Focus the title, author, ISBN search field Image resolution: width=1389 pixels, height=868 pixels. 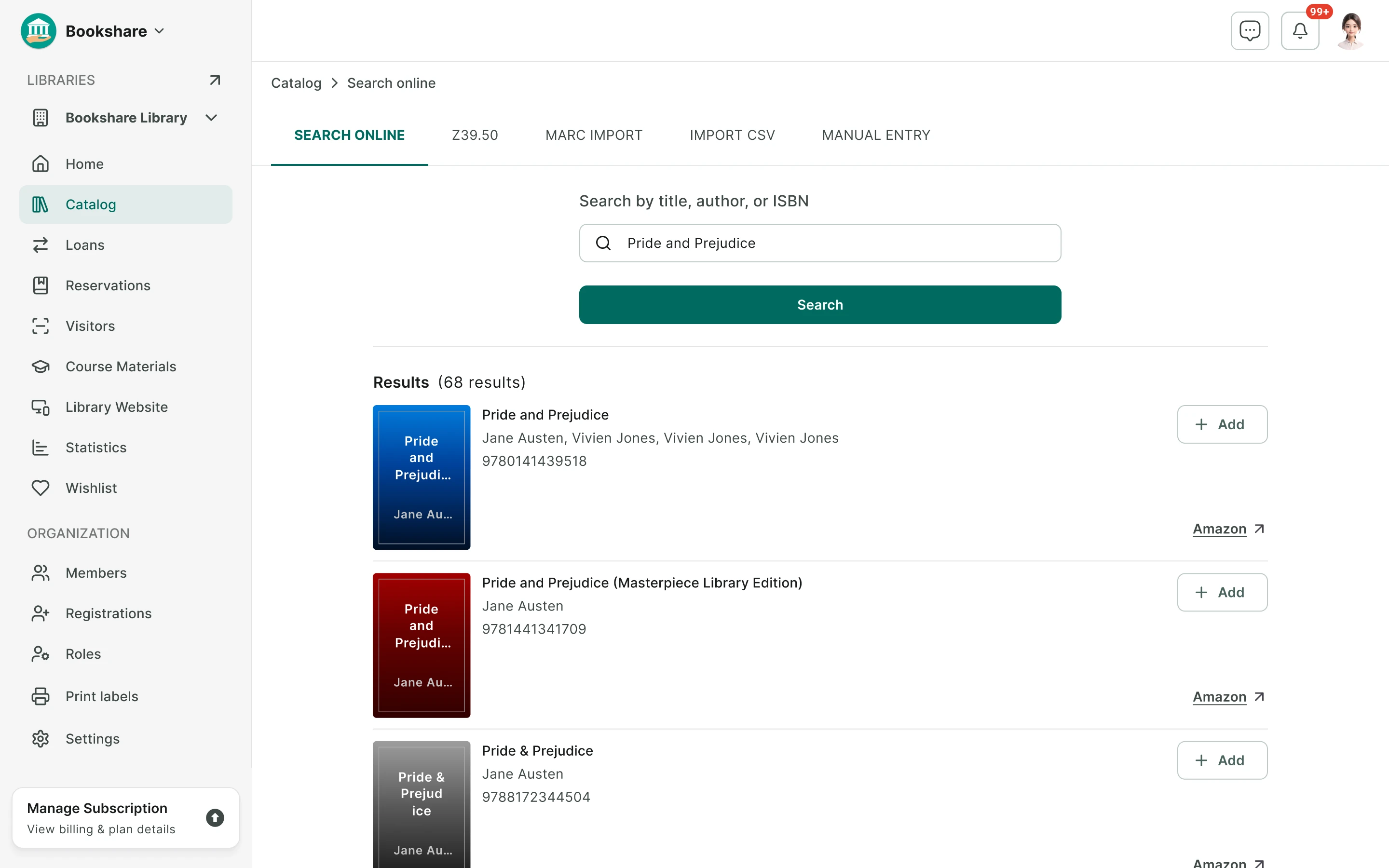(x=819, y=243)
